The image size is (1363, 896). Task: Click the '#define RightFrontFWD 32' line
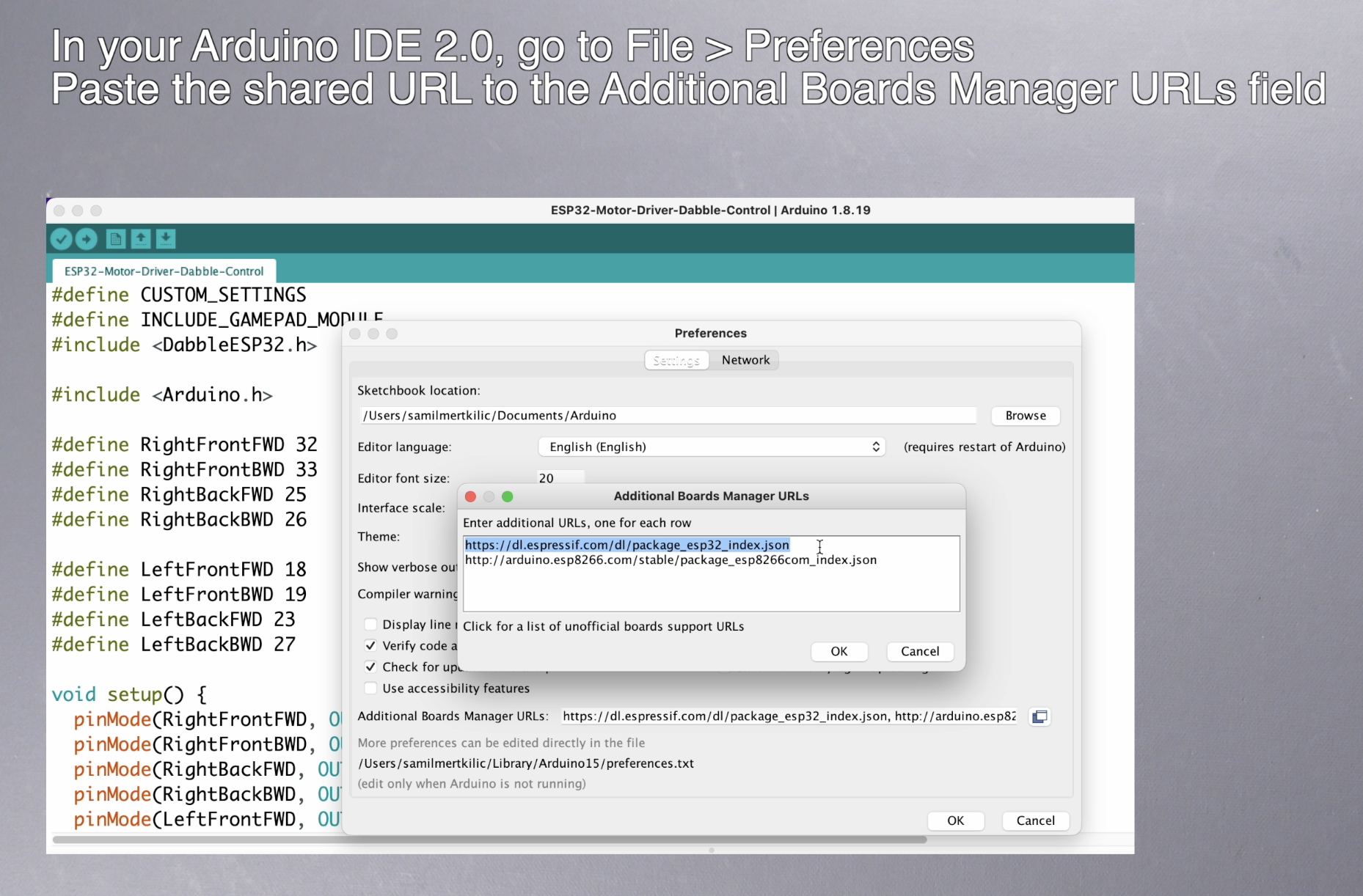click(x=184, y=444)
